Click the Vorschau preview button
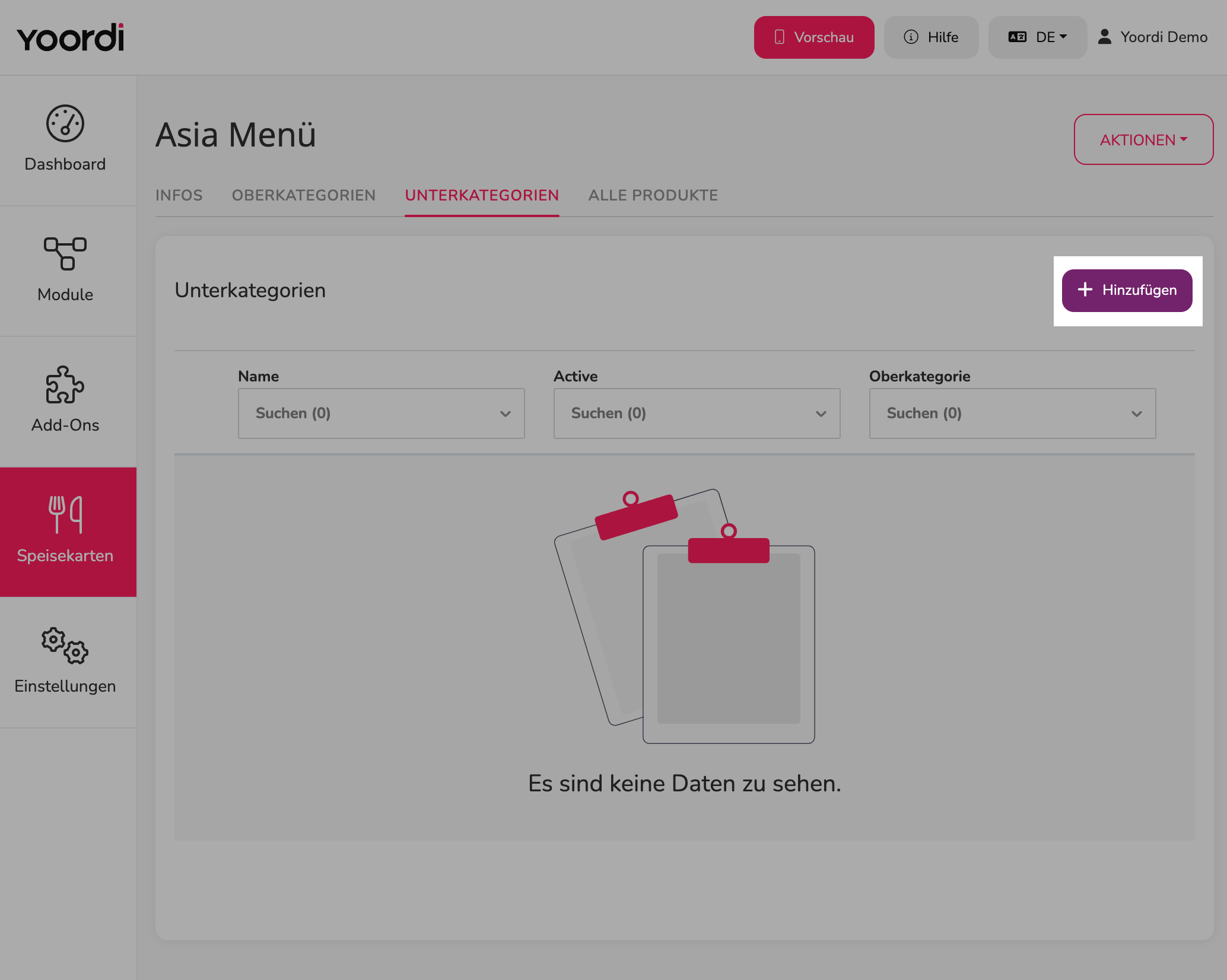The image size is (1227, 980). [814, 37]
